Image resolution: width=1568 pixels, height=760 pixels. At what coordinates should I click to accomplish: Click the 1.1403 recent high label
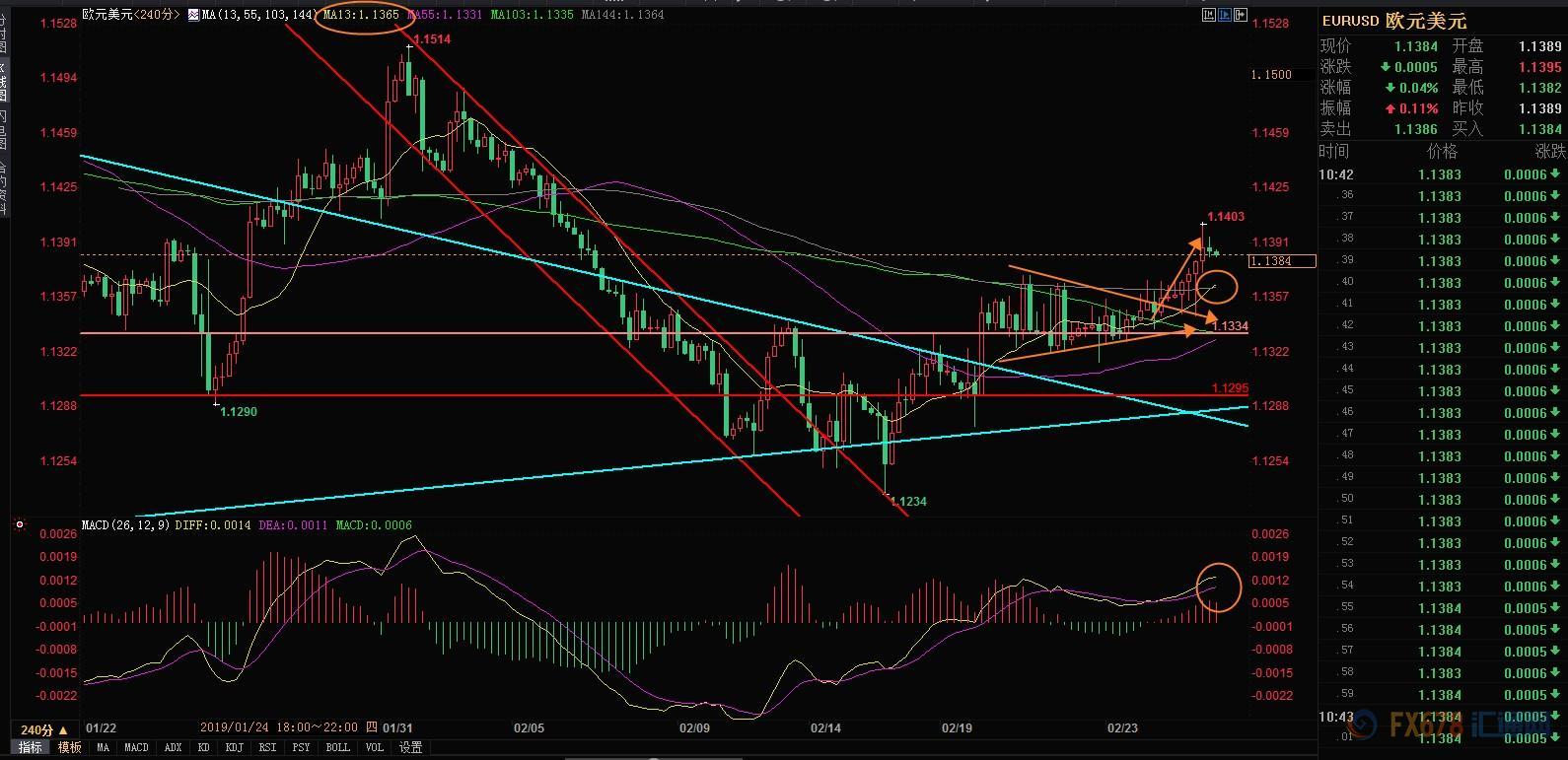click(1226, 217)
